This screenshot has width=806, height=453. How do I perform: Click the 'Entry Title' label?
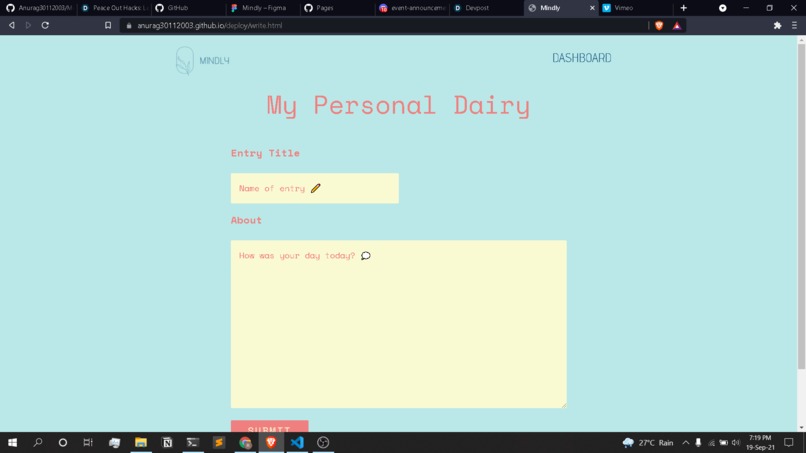265,153
